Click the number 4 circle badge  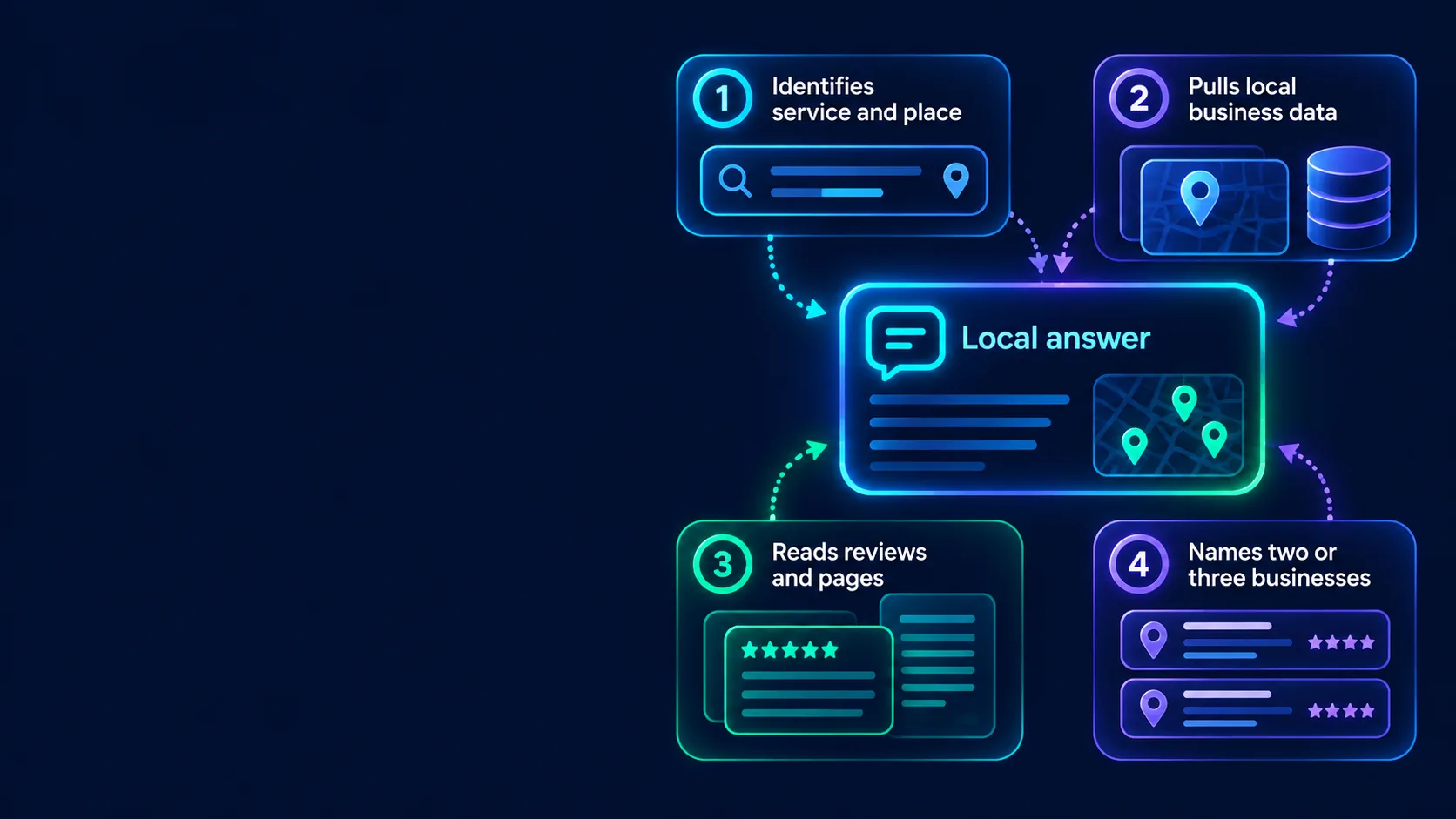1138,564
